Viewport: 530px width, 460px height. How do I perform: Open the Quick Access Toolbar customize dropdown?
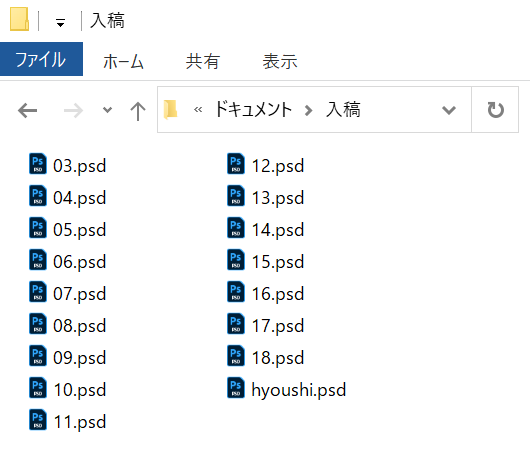pos(61,23)
